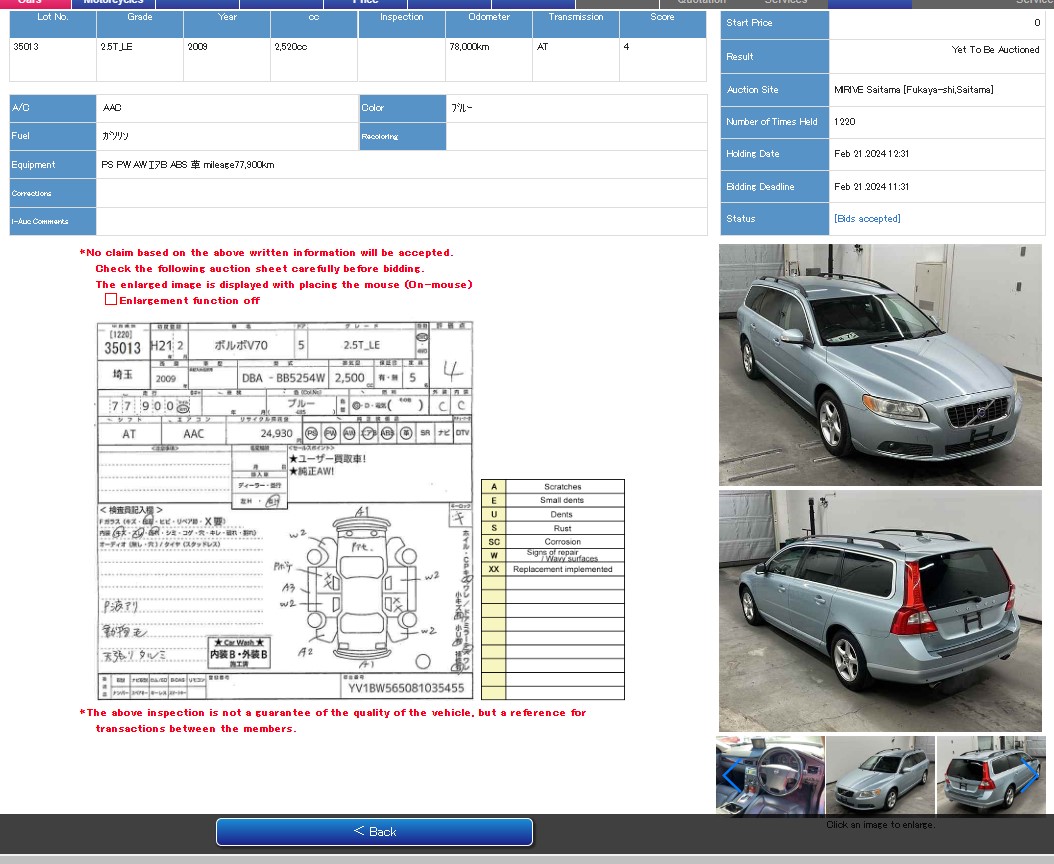Viewport: 1054px width, 864px height.
Task: Open the Motorcycles tab in top navigation
Action: click(x=113, y=3)
